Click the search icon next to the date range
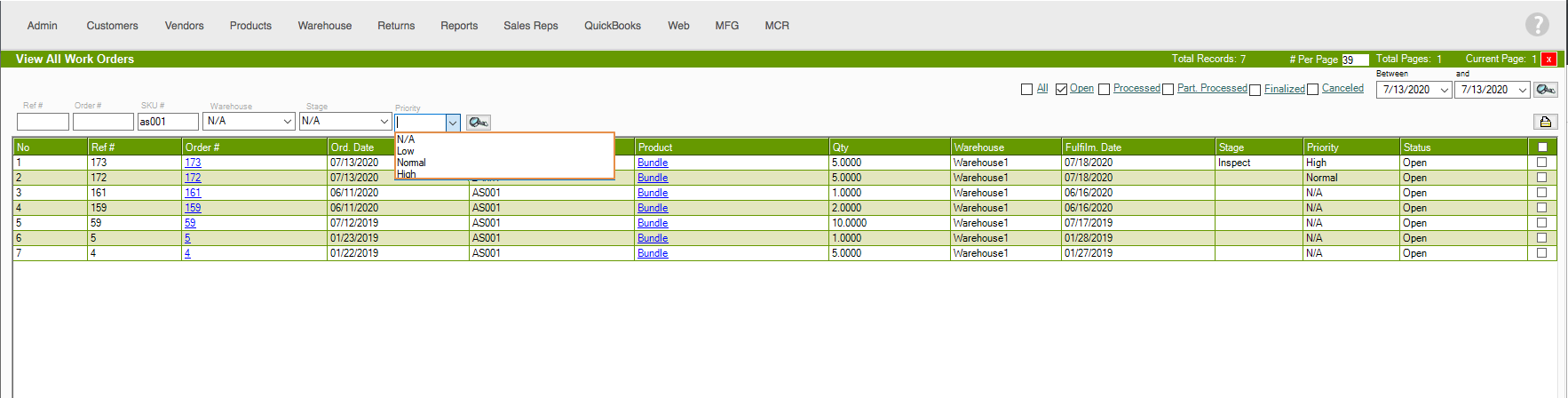The image size is (1568, 398). (x=1546, y=90)
